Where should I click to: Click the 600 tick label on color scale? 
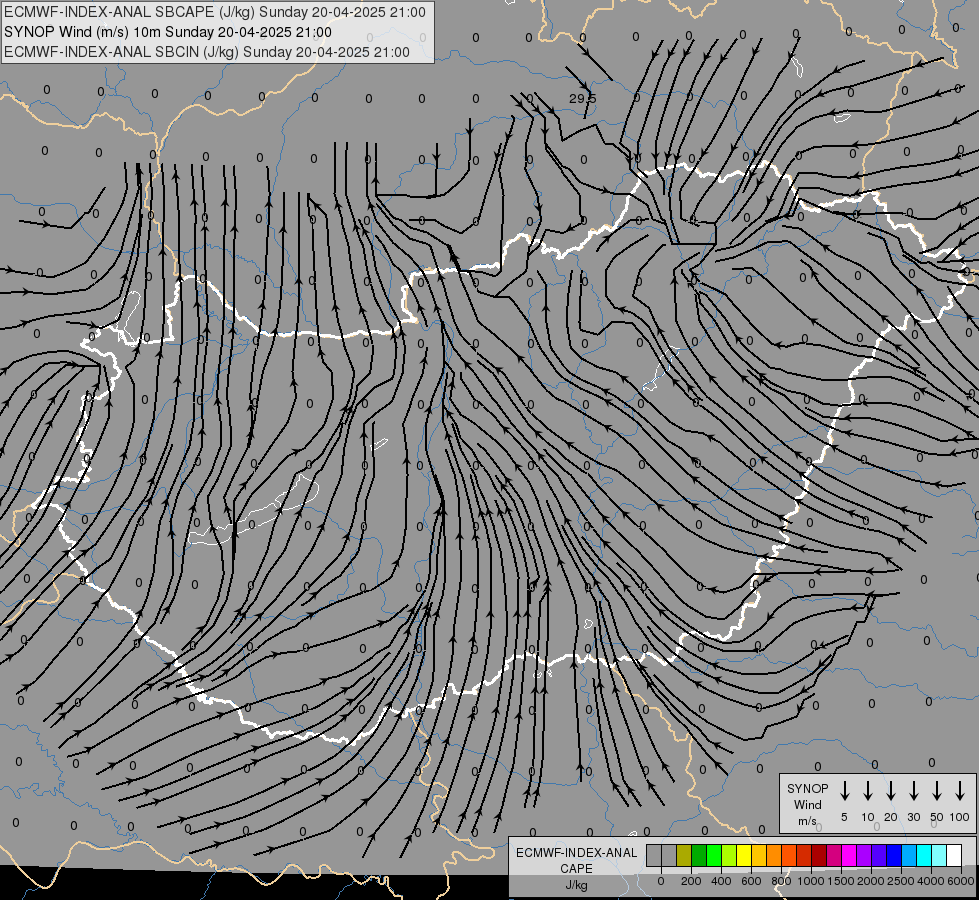pyautogui.click(x=751, y=881)
